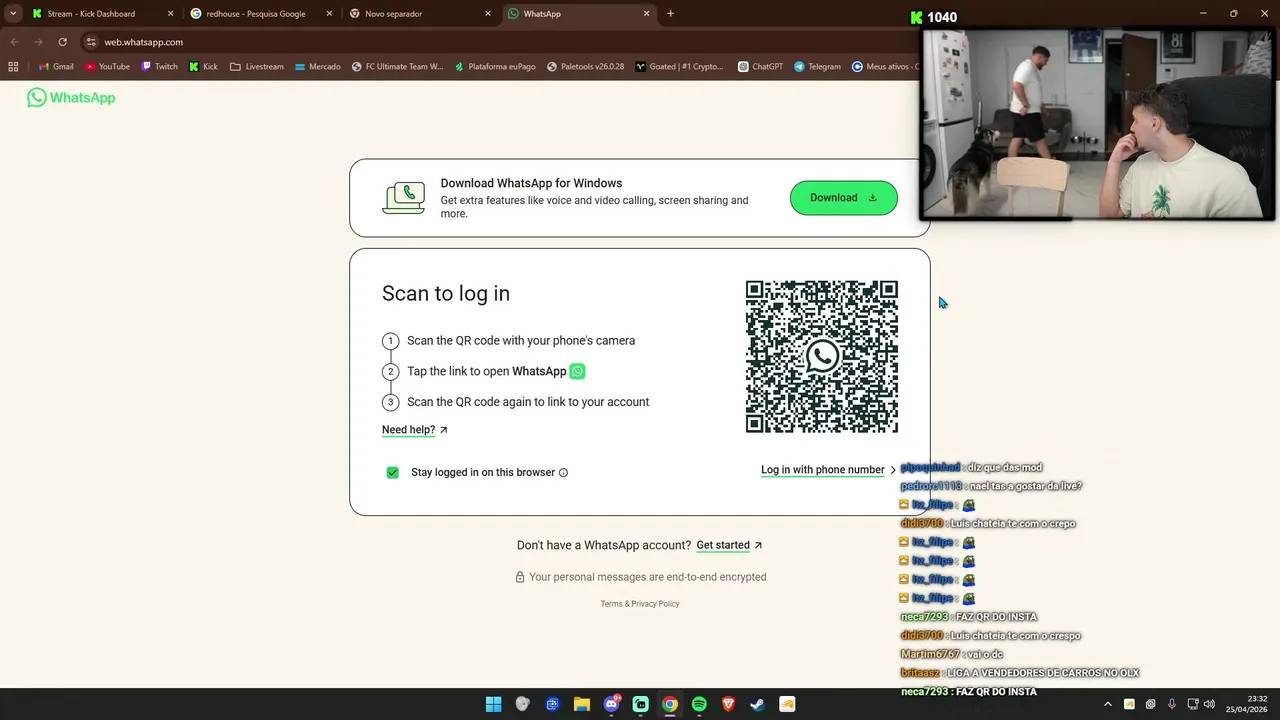1280x720 pixels.
Task: Open Discord from the taskbar
Action: pyautogui.click(x=611, y=704)
